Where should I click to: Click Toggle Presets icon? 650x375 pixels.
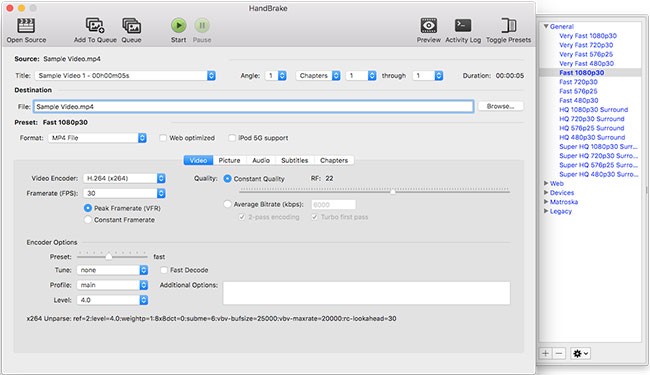pyautogui.click(x=508, y=26)
